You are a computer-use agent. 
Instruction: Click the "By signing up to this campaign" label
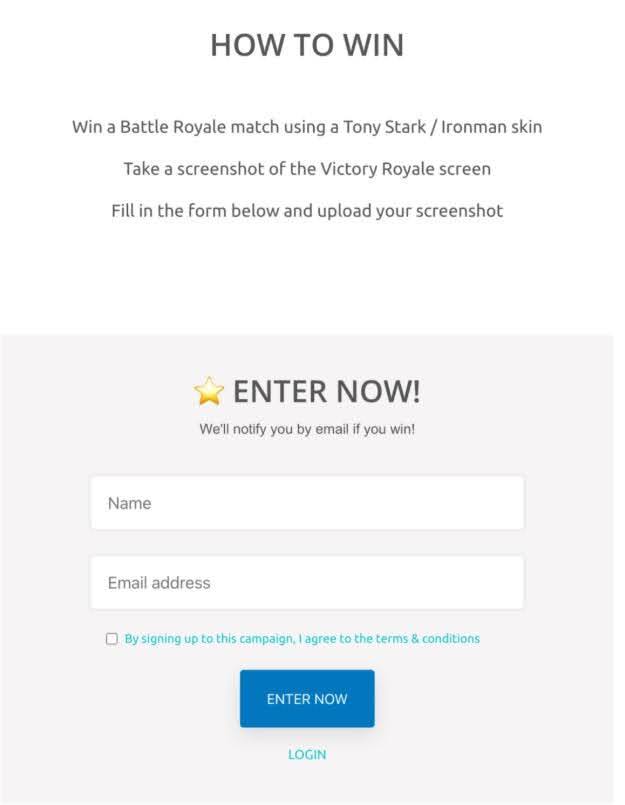pyautogui.click(x=209, y=638)
